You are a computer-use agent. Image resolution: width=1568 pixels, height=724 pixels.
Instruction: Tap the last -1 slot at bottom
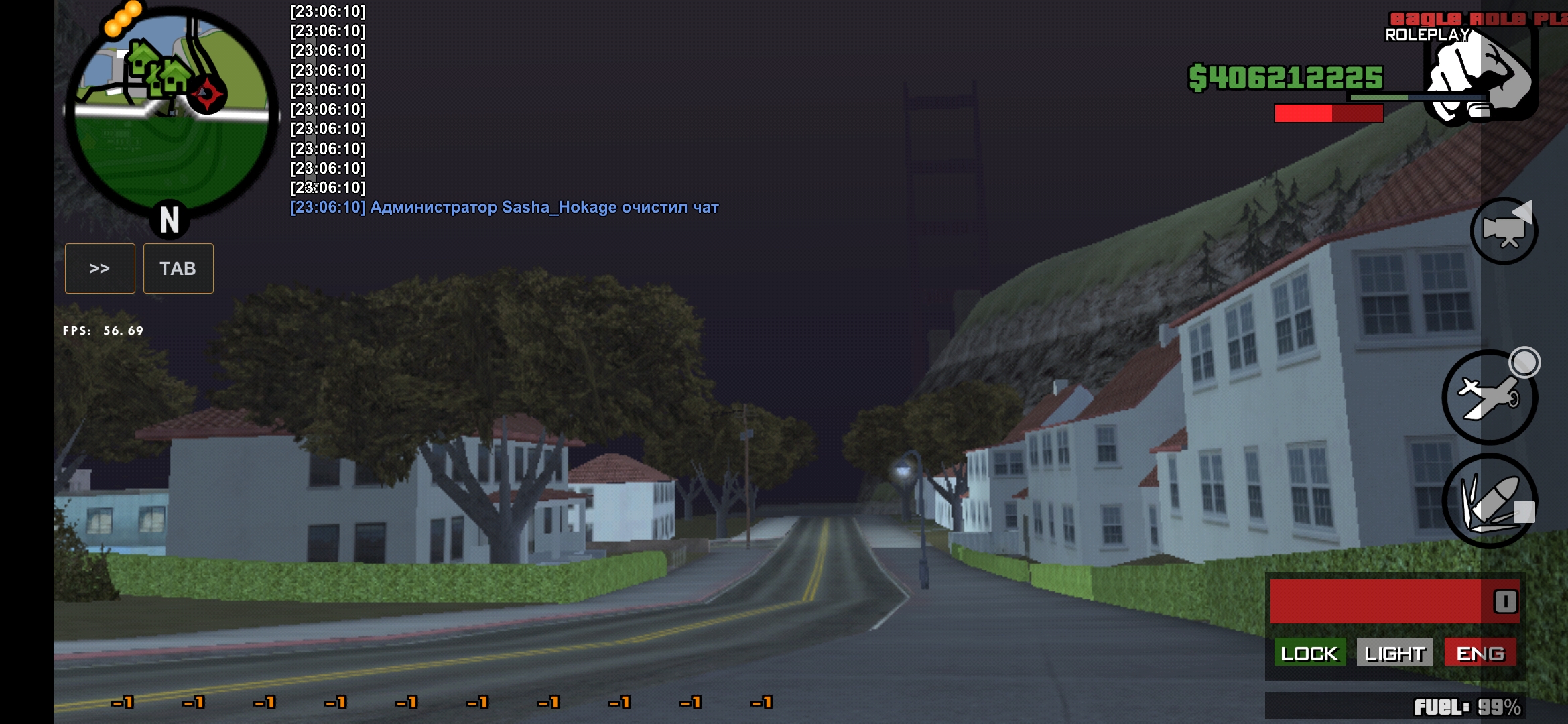point(762,702)
